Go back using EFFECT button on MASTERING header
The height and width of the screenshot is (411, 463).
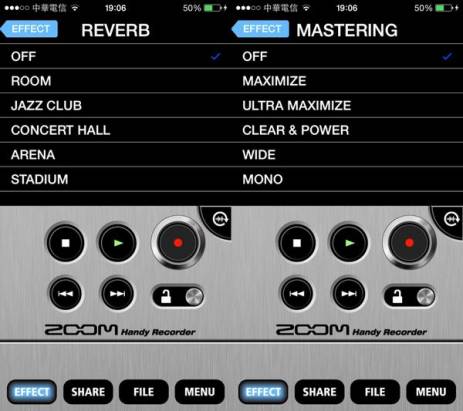pyautogui.click(x=260, y=29)
